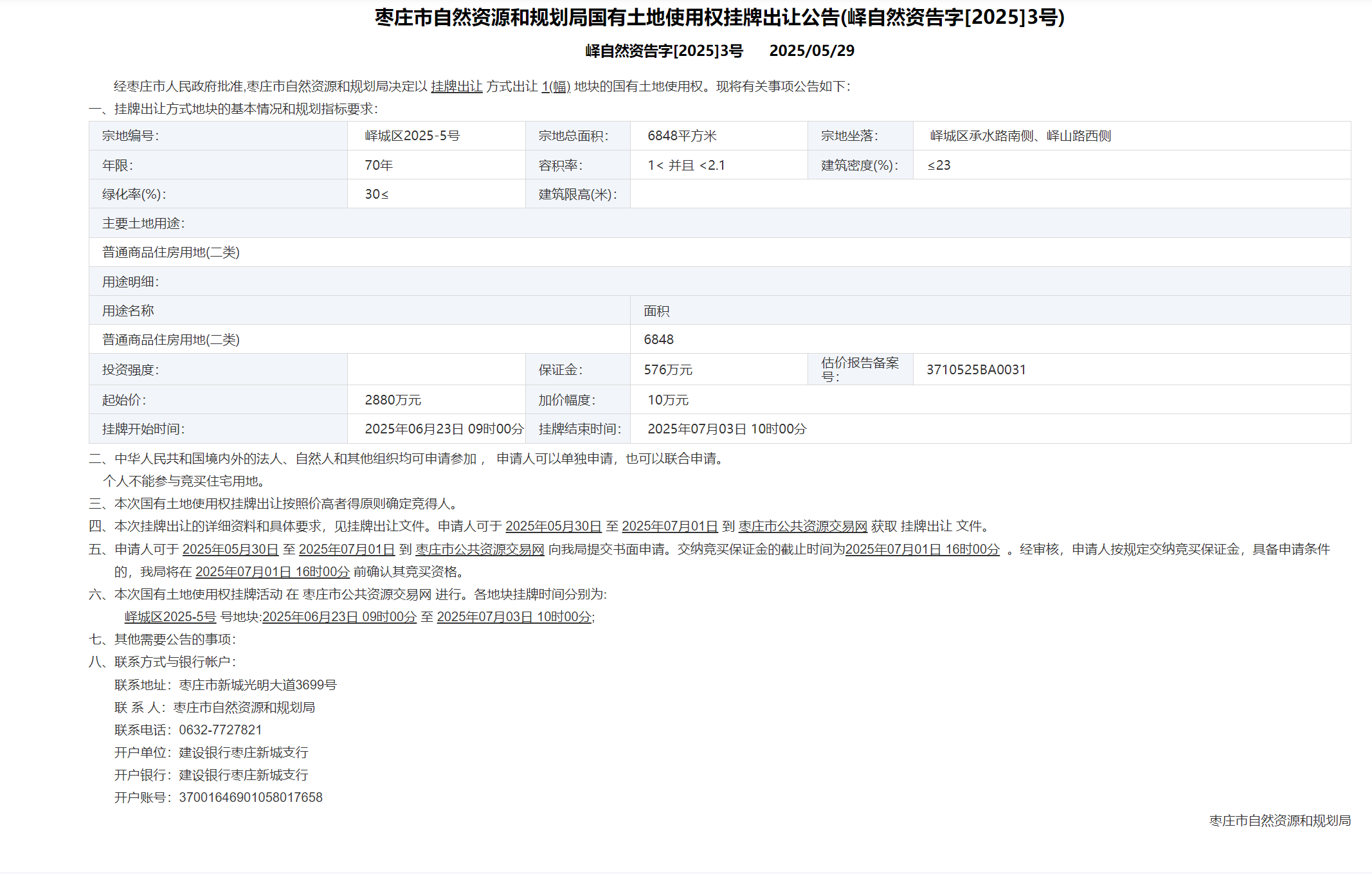Screen dimensions: 1372x881
Task: Select the 容积率 label cell
Action: pyautogui.click(x=578, y=165)
